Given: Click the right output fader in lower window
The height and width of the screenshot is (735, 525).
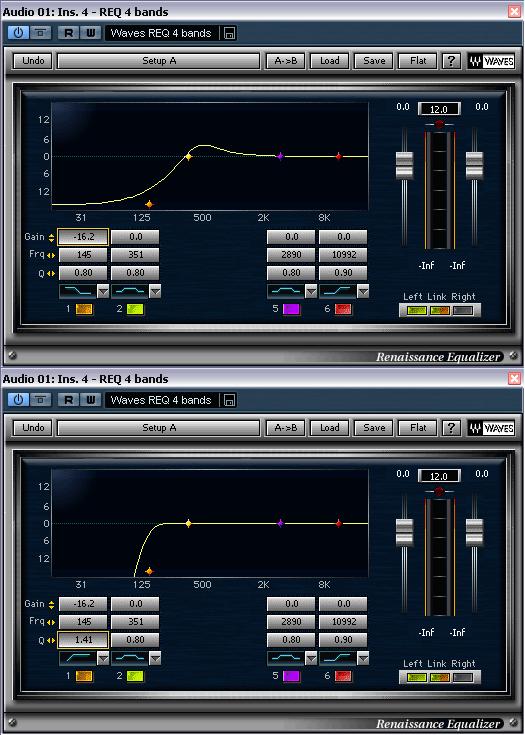Looking at the screenshot, I should [x=474, y=532].
